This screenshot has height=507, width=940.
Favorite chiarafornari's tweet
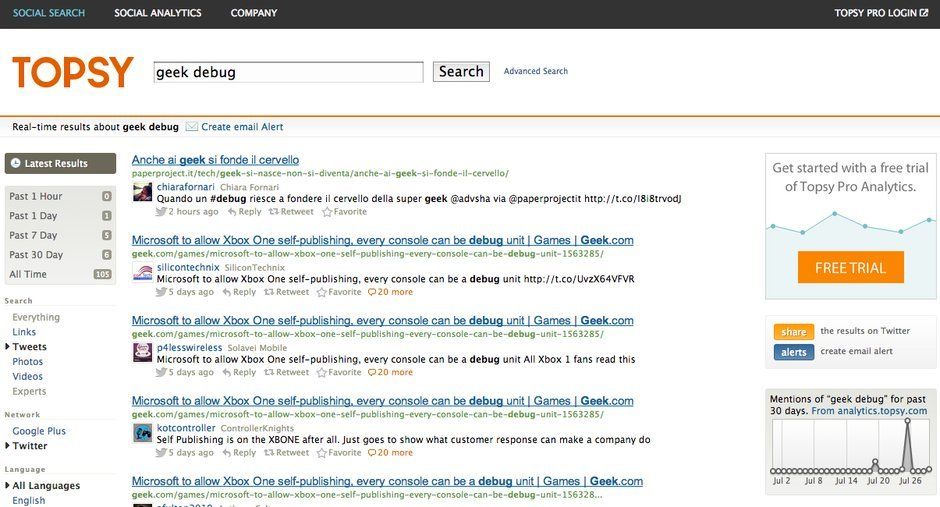344,212
